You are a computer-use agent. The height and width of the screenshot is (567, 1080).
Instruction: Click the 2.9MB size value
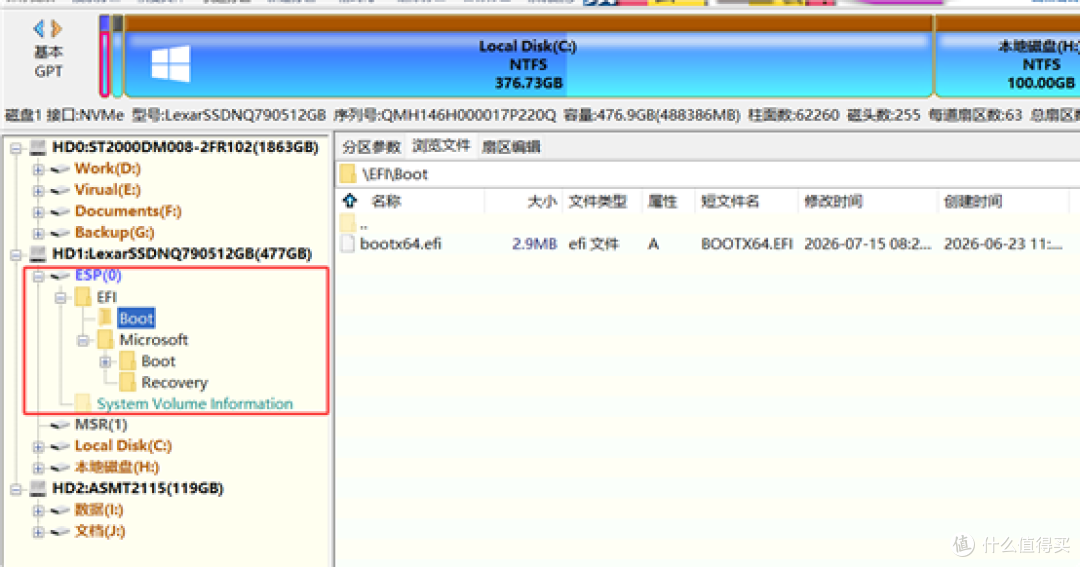(534, 244)
